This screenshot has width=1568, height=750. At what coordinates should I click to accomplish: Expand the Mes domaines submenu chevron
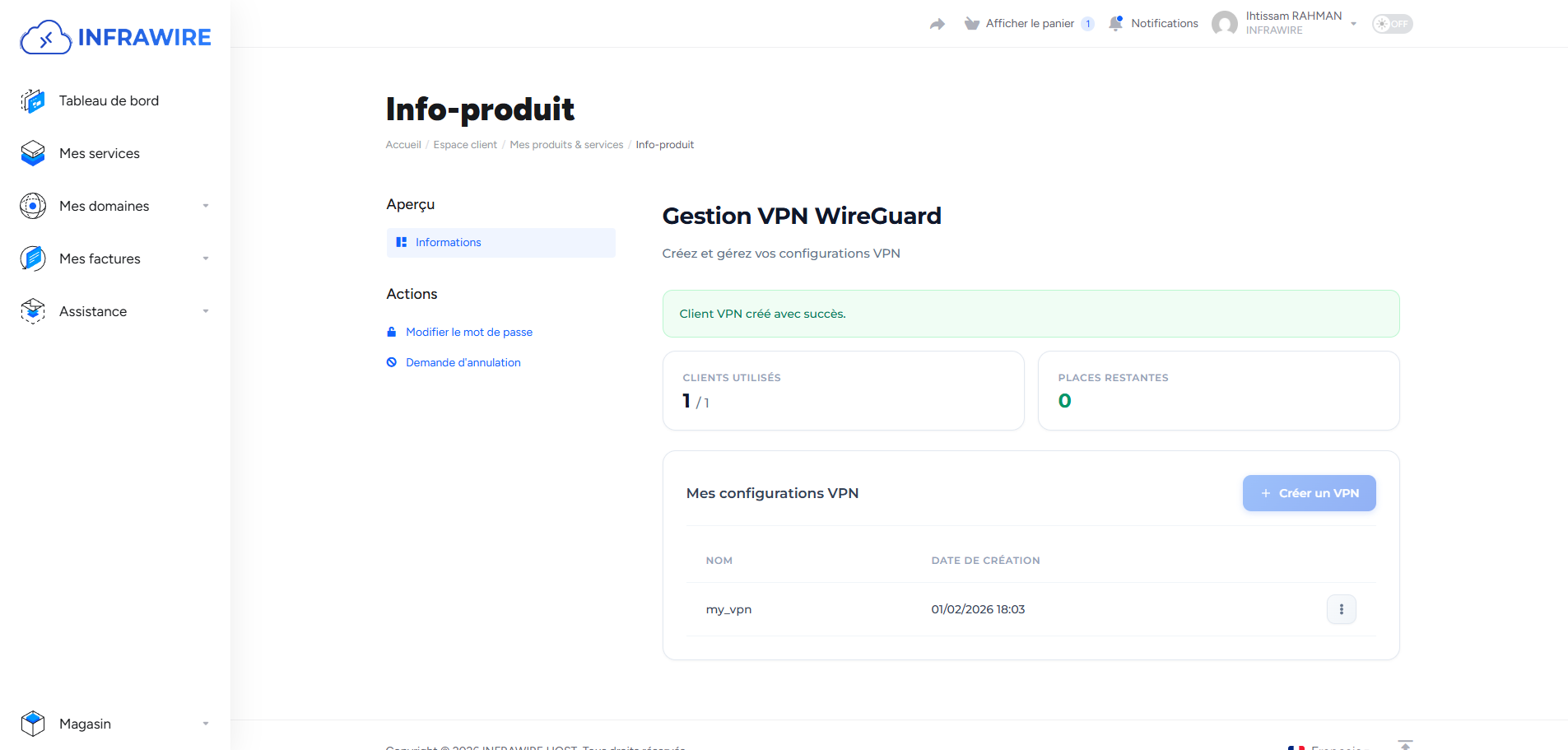[x=206, y=206]
